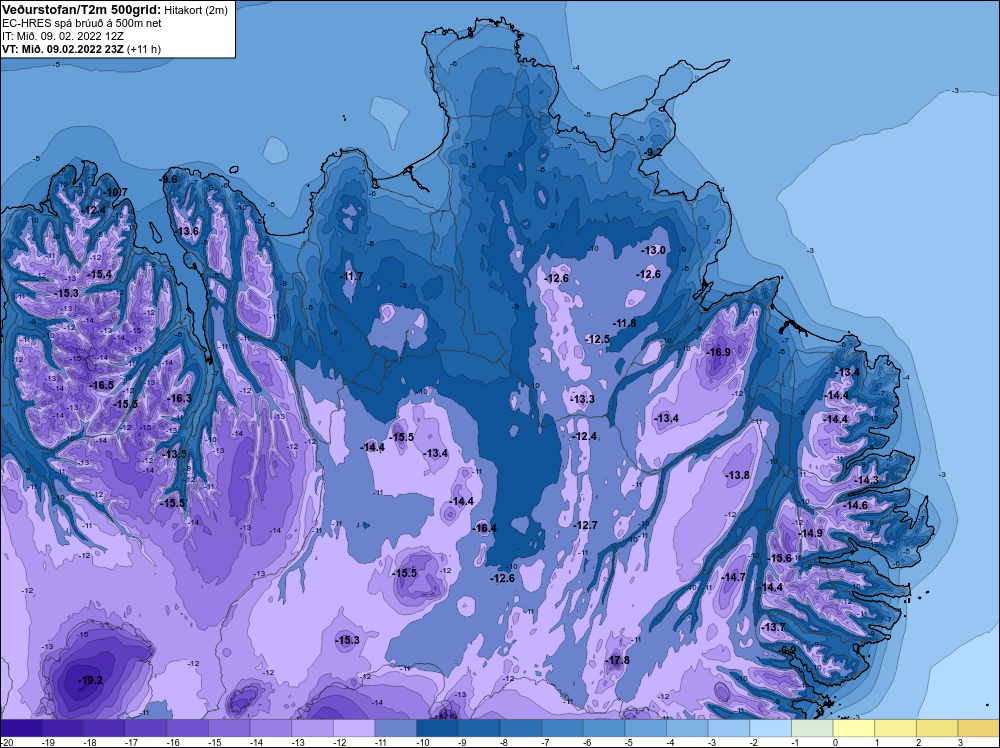Pick the legend swatch between -2 and -1
1000x748 pixels.
tap(770, 728)
